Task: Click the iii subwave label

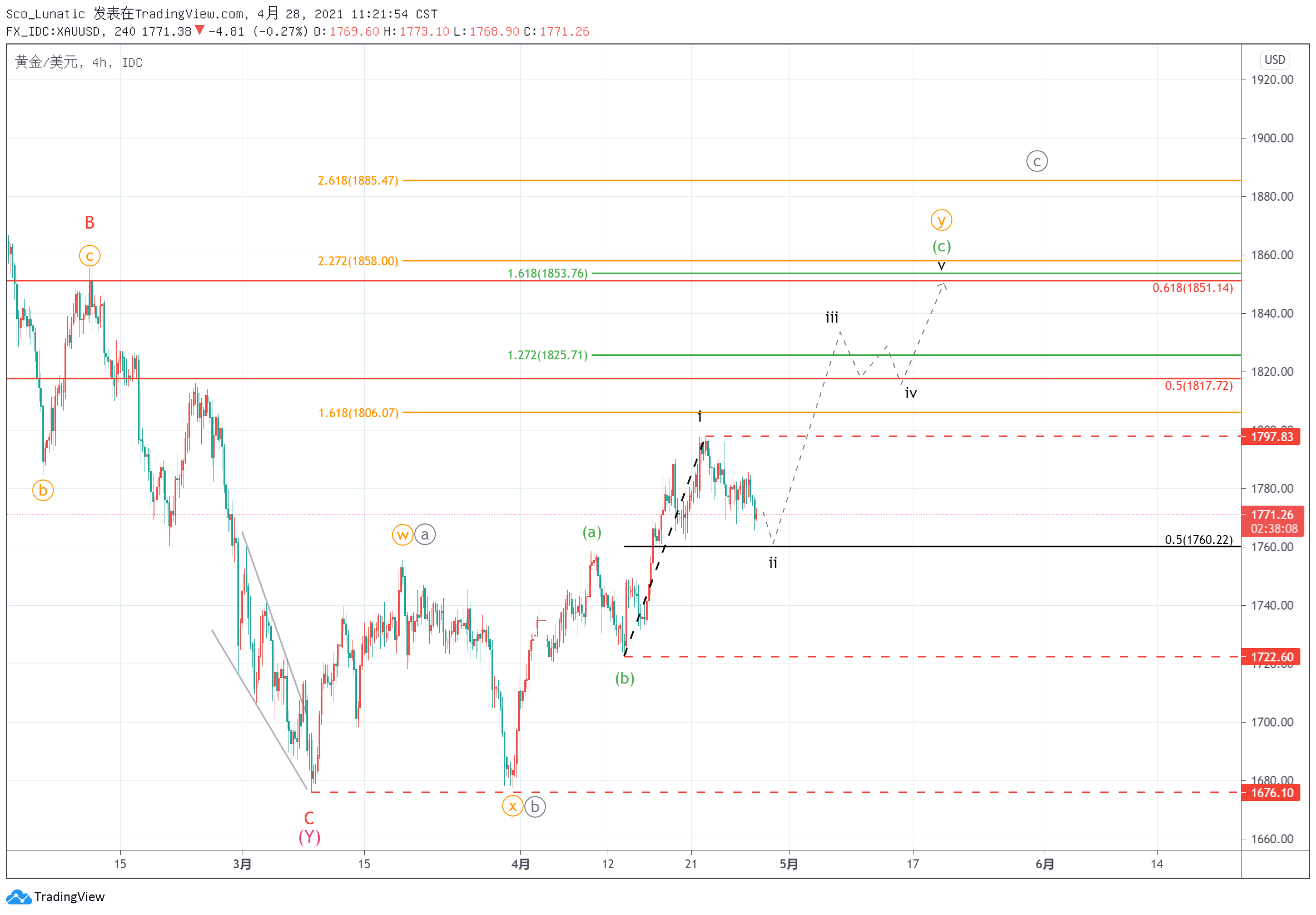Action: 832,317
